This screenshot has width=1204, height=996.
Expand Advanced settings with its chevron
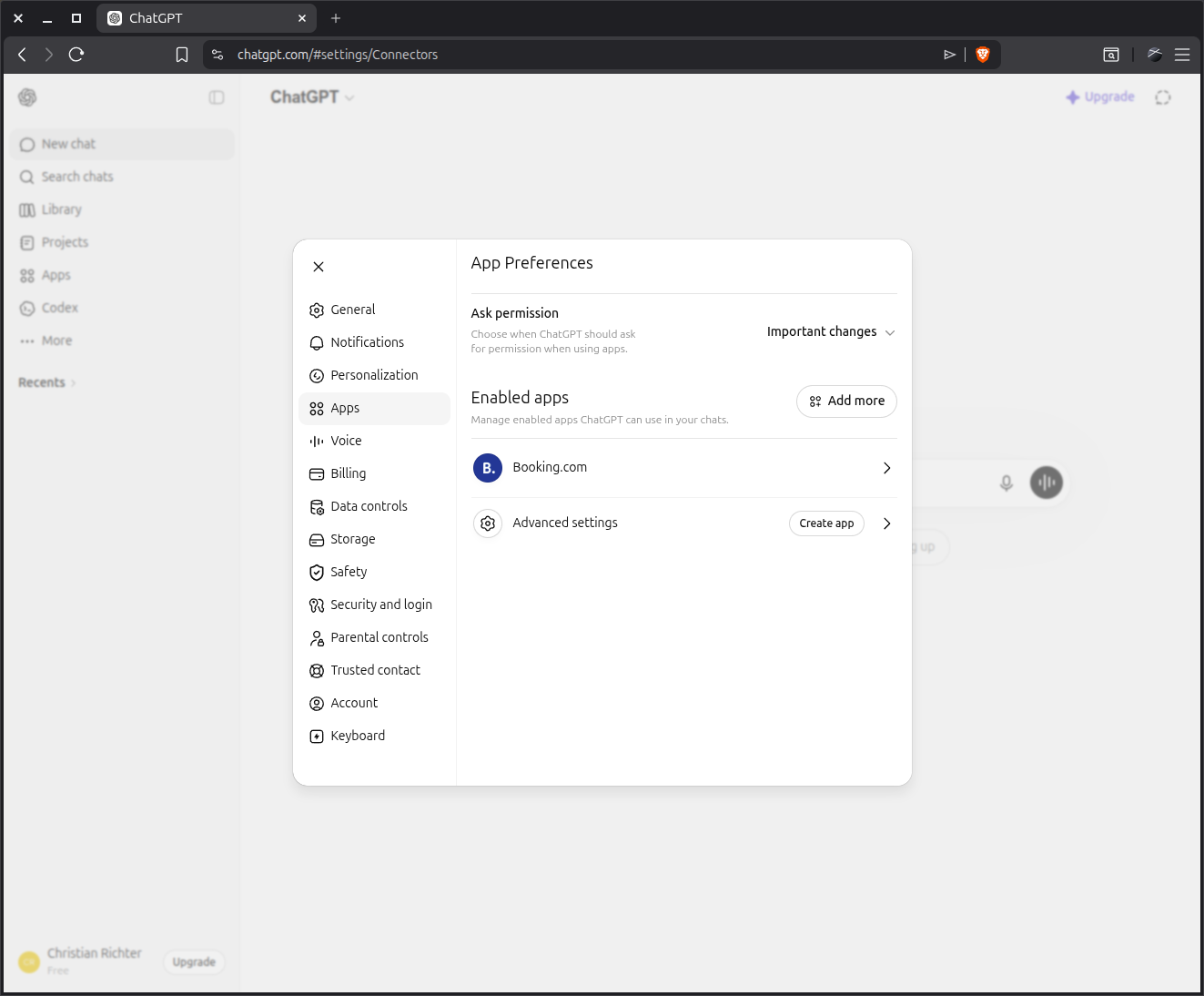[x=886, y=523]
